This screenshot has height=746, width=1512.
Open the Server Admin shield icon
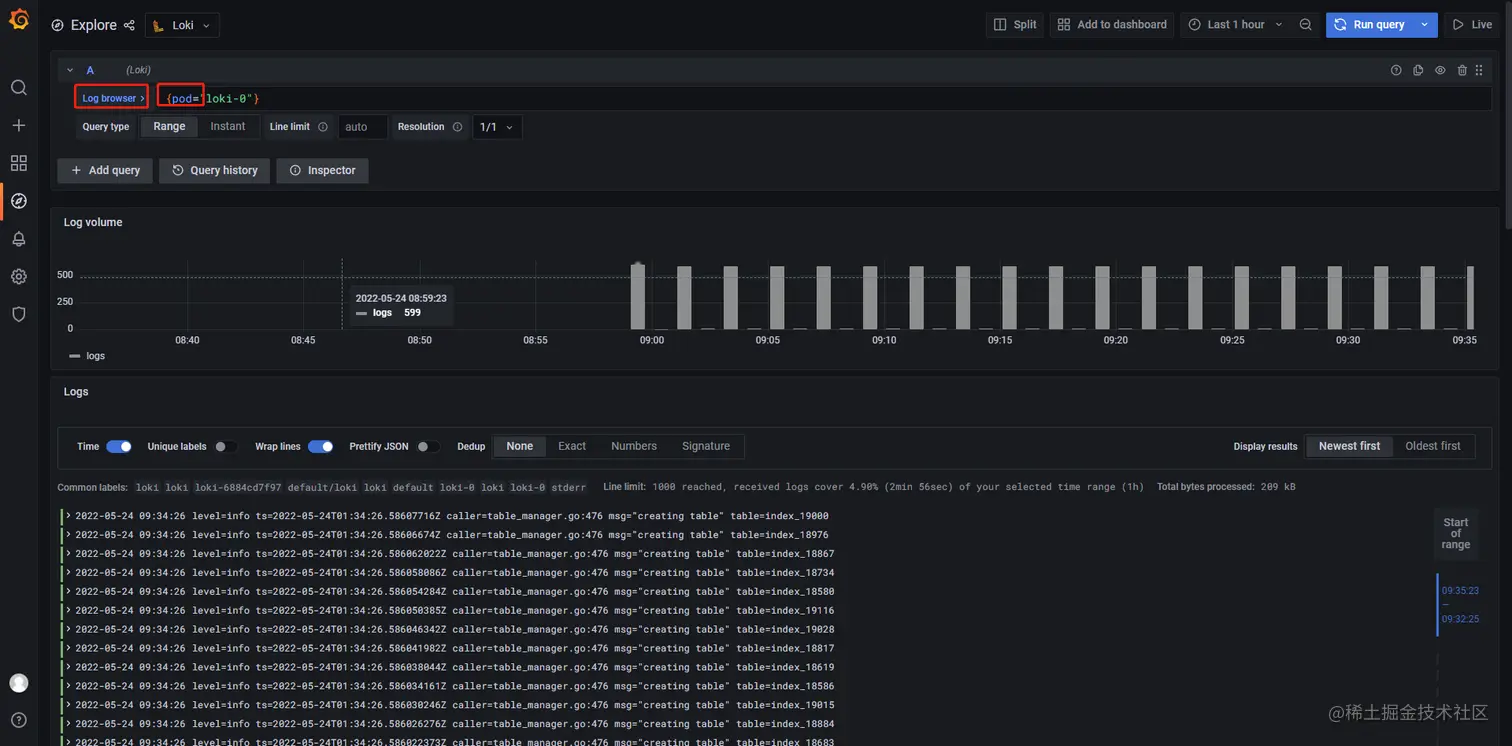19,314
